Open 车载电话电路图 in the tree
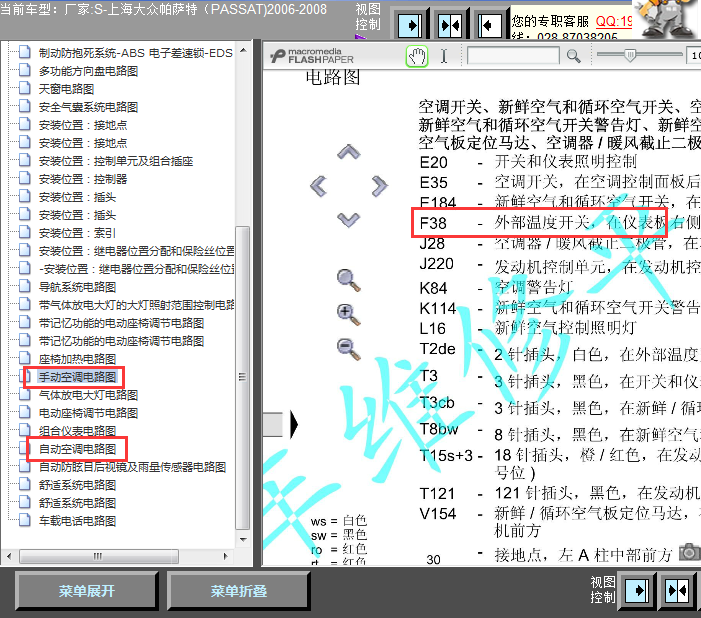This screenshot has height=618, width=701. click(x=77, y=521)
